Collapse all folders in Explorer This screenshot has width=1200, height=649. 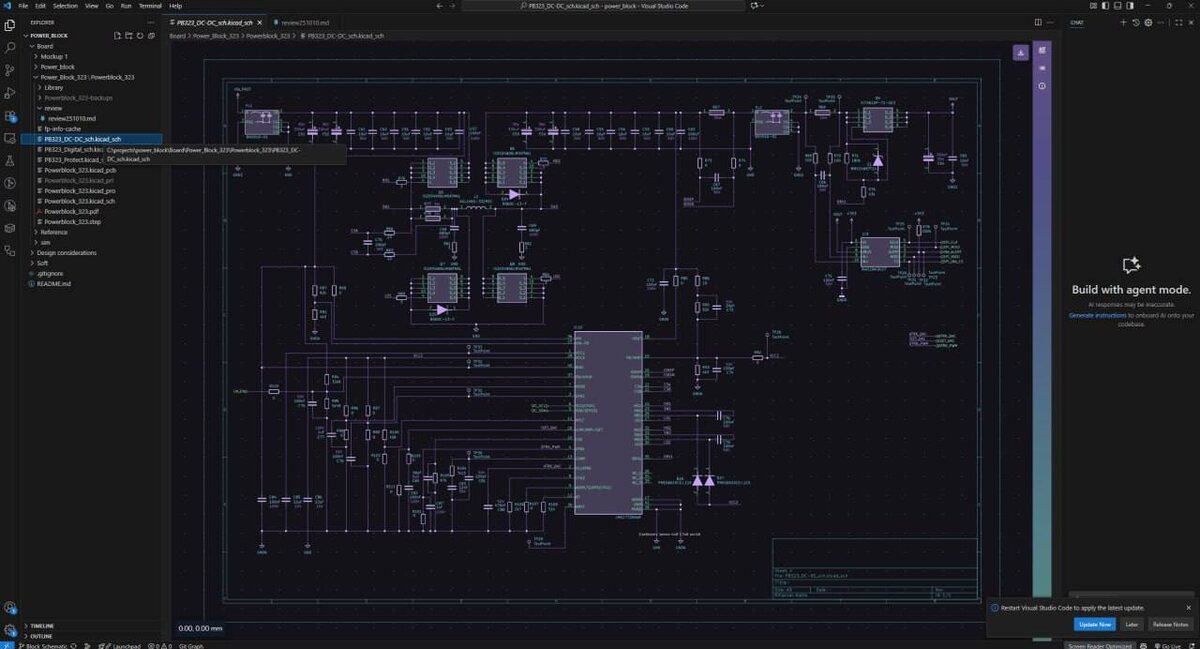pyautogui.click(x=150, y=35)
